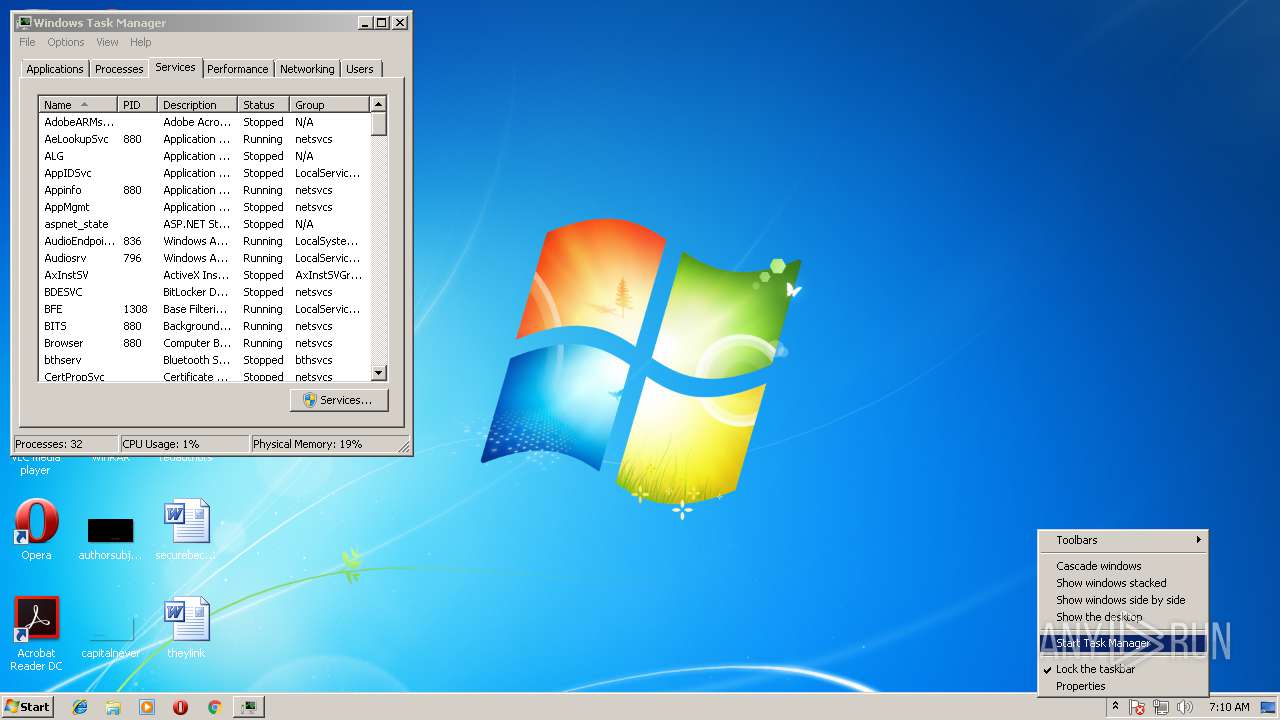
Task: Click the Start button
Action: [x=27, y=706]
